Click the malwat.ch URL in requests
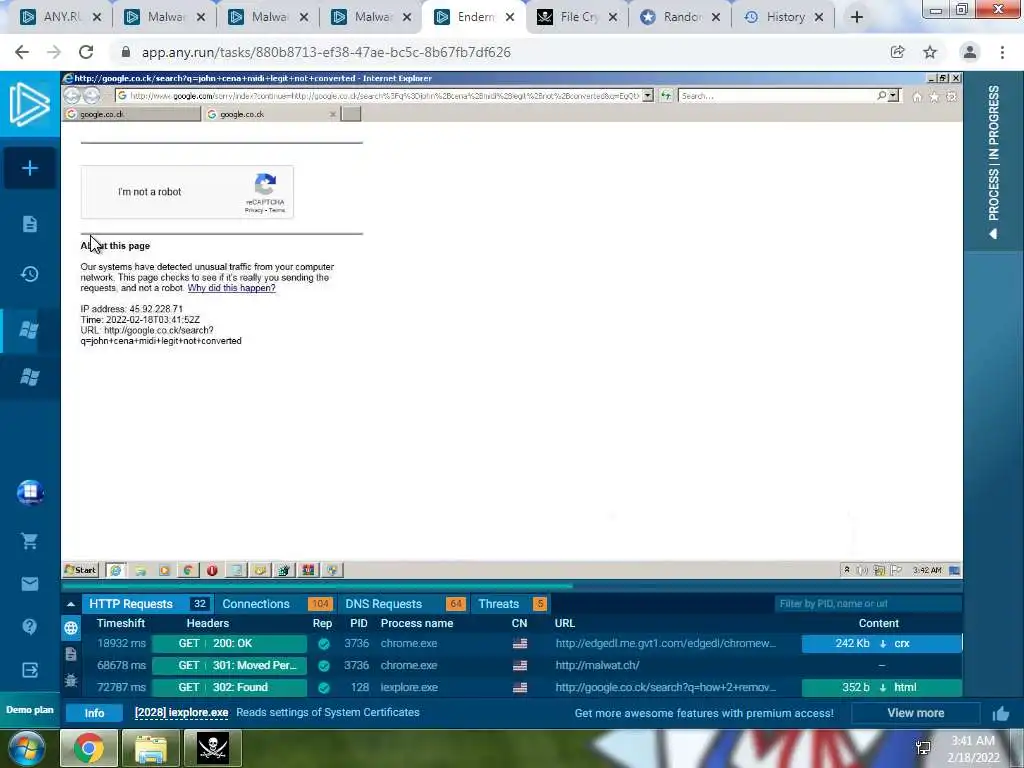1024x768 pixels. 598,665
